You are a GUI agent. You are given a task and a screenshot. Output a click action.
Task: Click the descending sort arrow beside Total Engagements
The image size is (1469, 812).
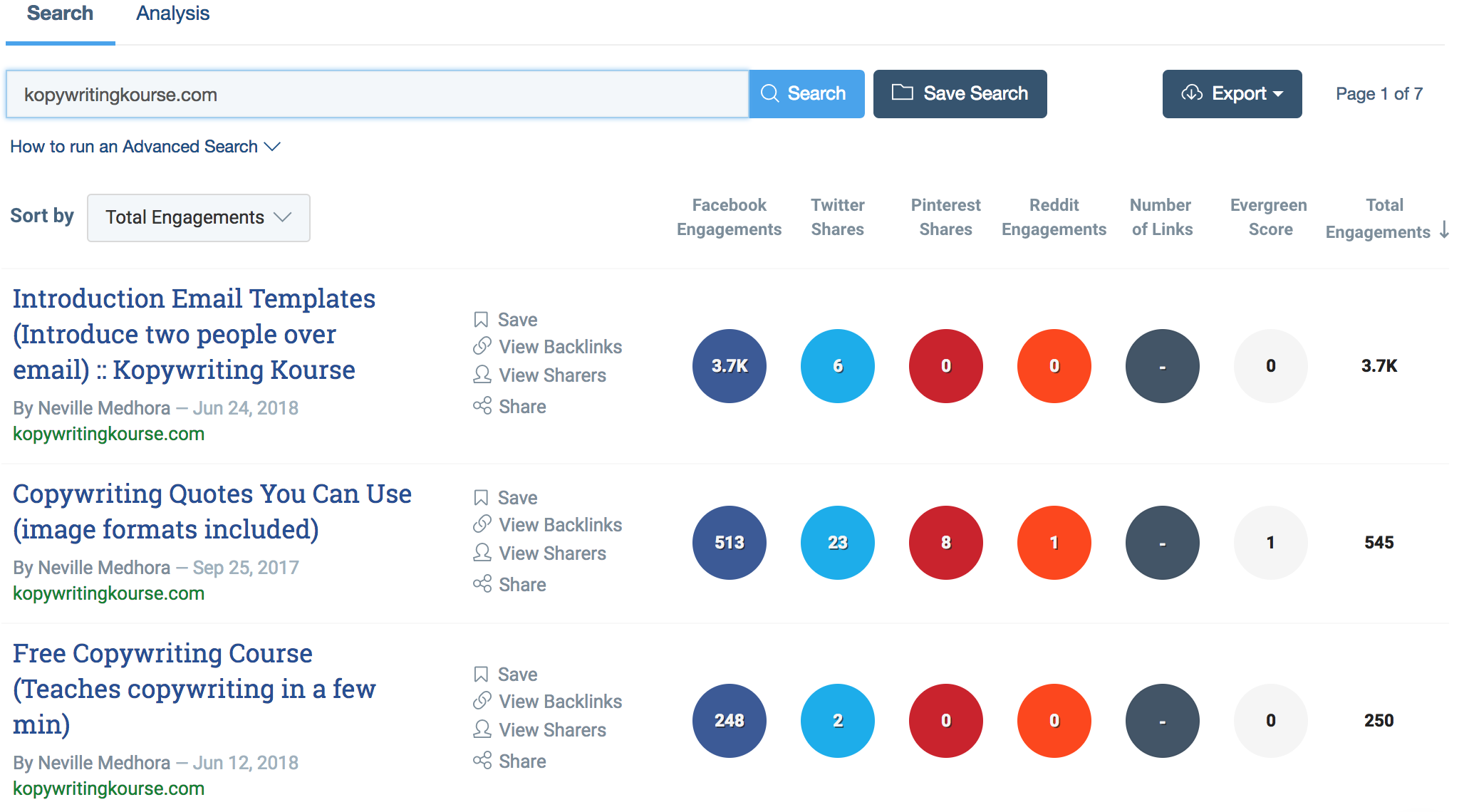click(x=1444, y=229)
